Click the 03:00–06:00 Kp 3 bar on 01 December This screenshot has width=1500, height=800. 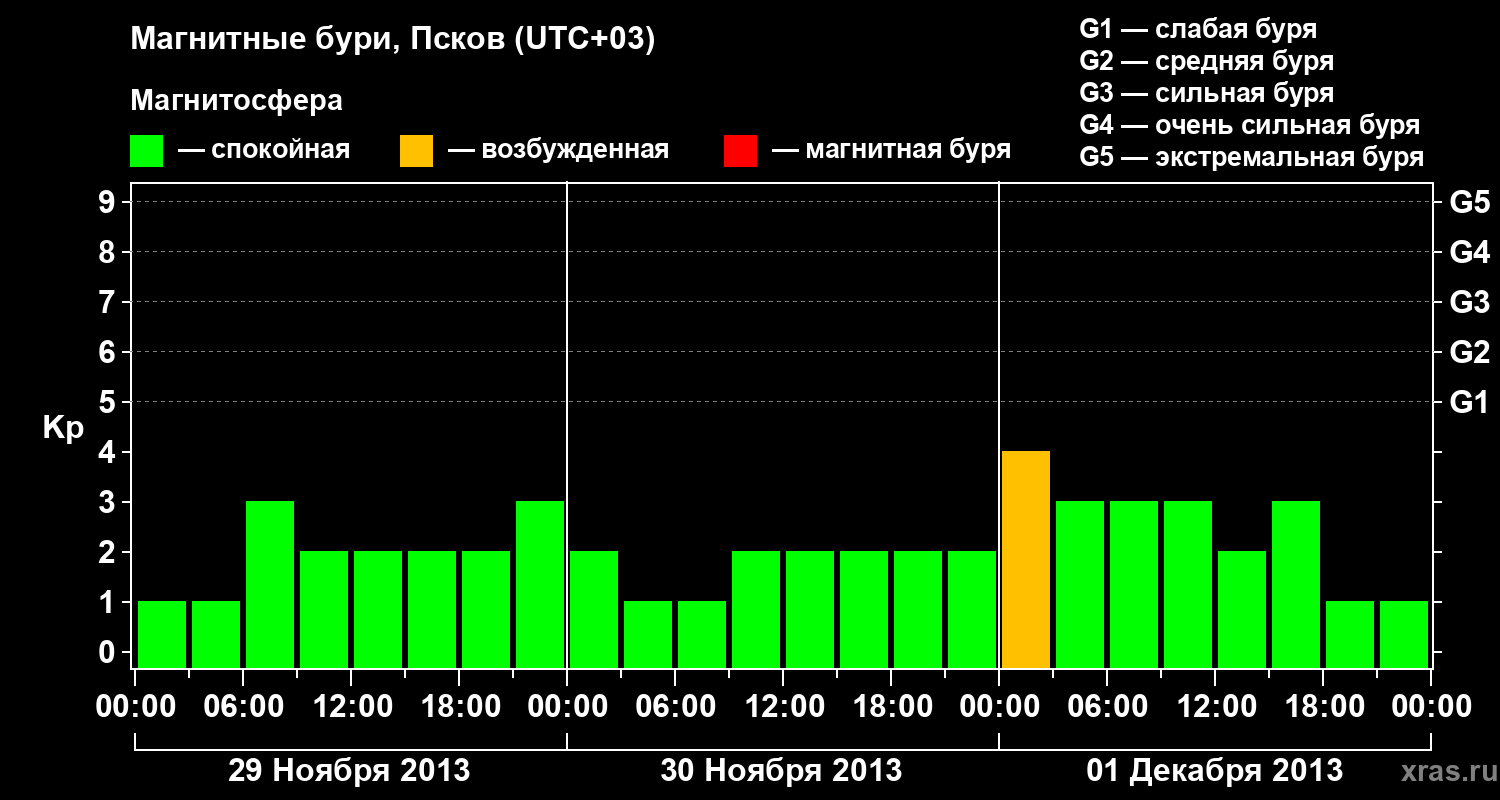(x=1080, y=584)
